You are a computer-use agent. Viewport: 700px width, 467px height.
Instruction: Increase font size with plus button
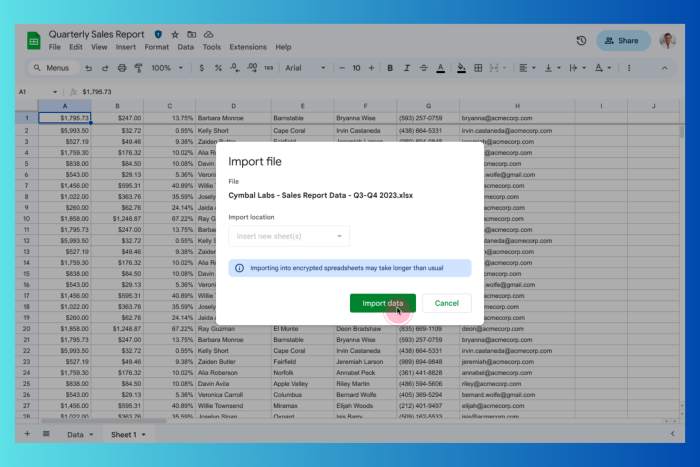371,68
